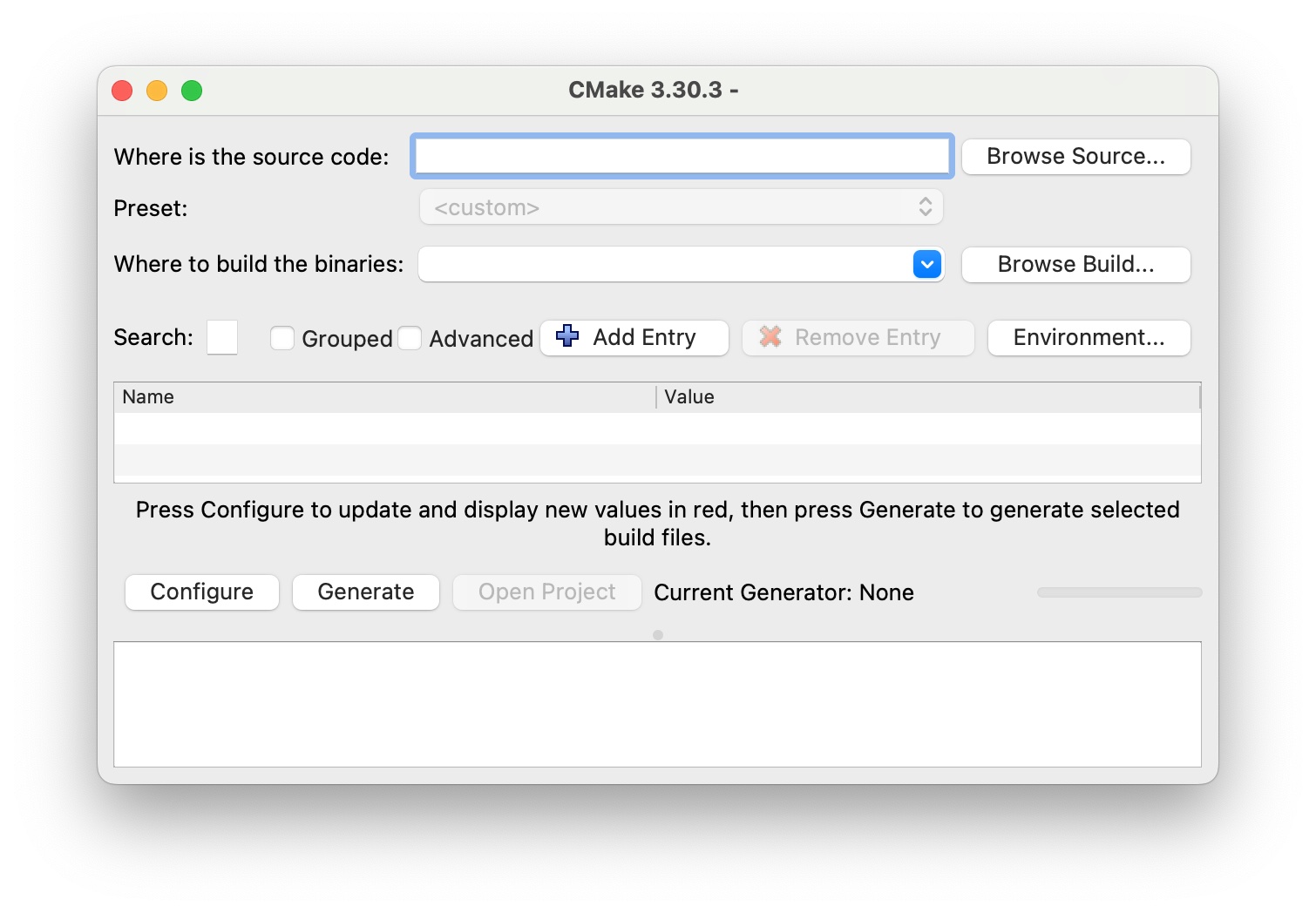1316x913 pixels.
Task: Minimize the CMake window with yellow button
Action: 157,91
